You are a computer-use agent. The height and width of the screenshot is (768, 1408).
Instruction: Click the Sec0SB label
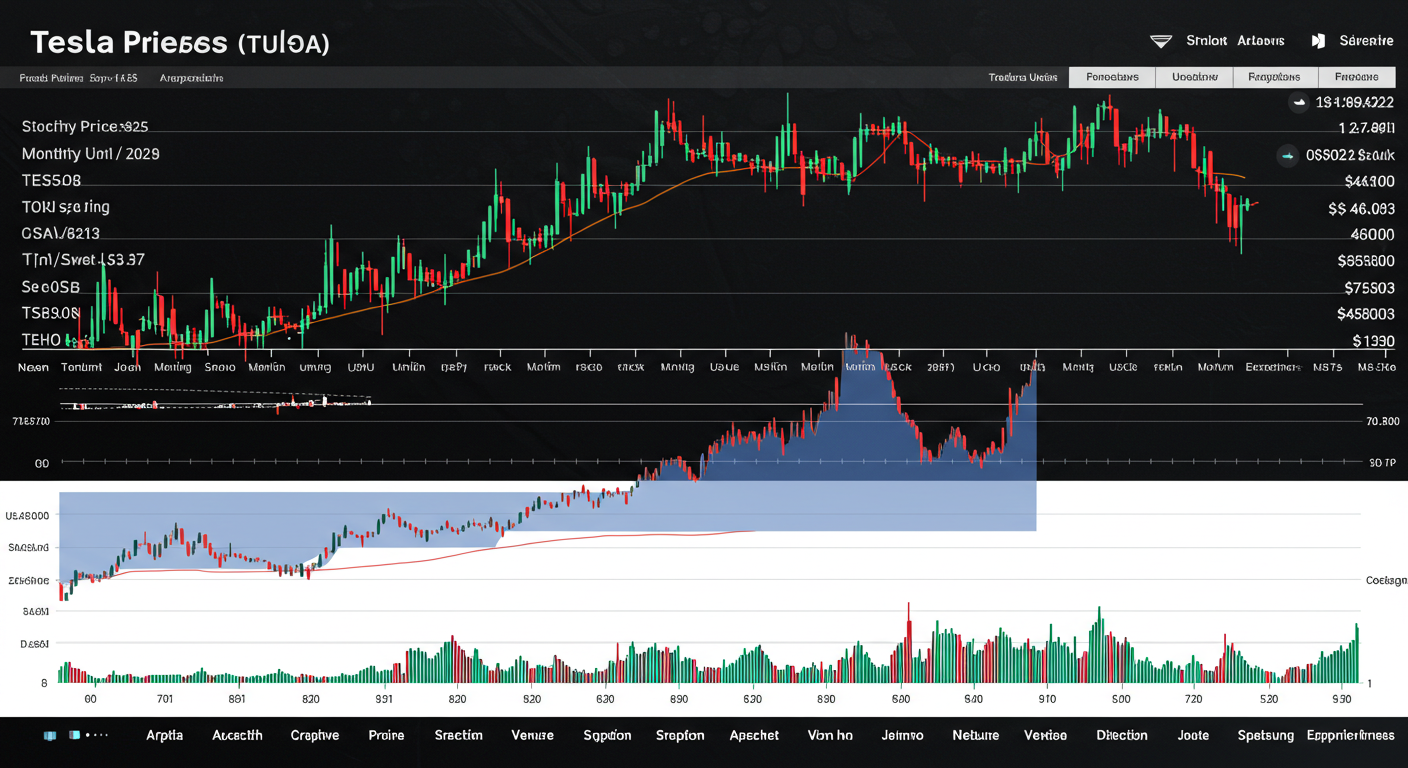click(x=50, y=287)
